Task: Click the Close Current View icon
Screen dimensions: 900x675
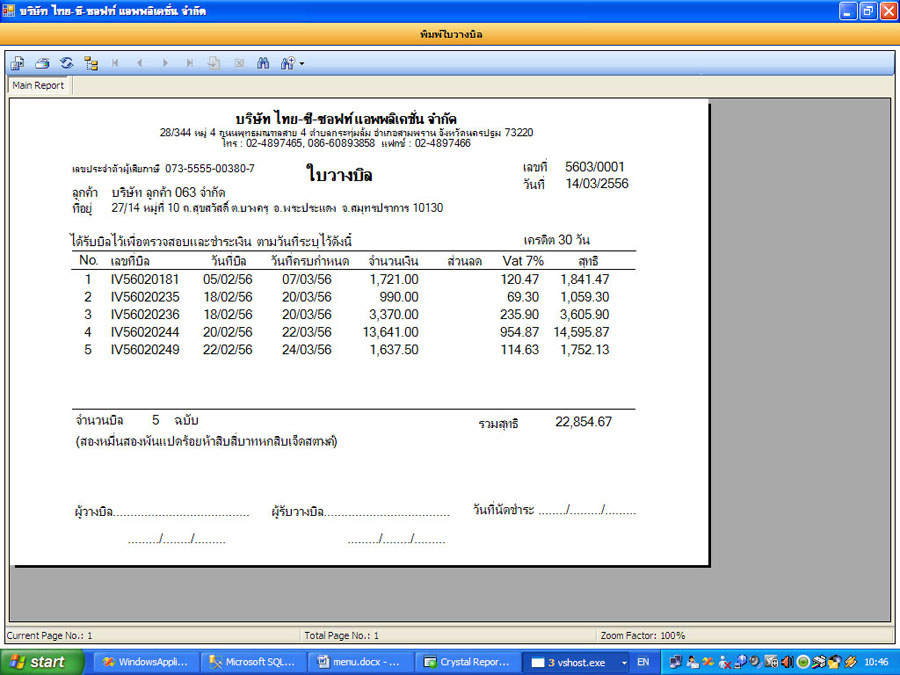Action: [239, 63]
